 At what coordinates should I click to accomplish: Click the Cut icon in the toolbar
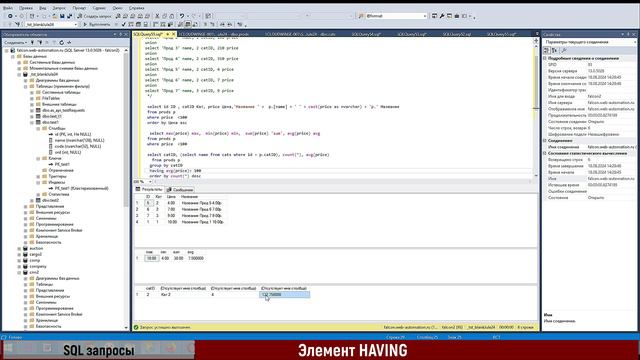pyautogui.click(x=157, y=16)
